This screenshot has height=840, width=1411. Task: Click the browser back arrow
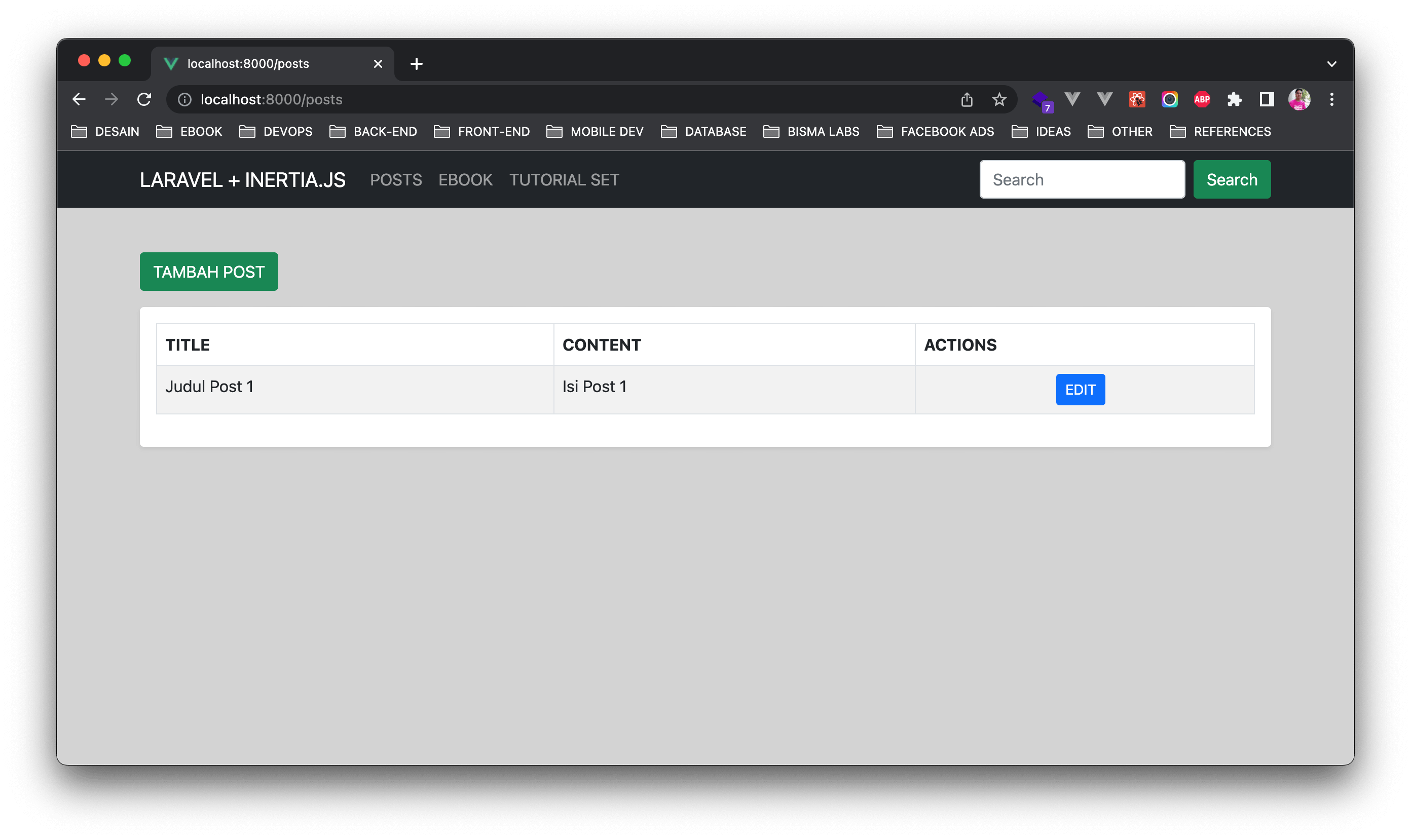pos(79,100)
